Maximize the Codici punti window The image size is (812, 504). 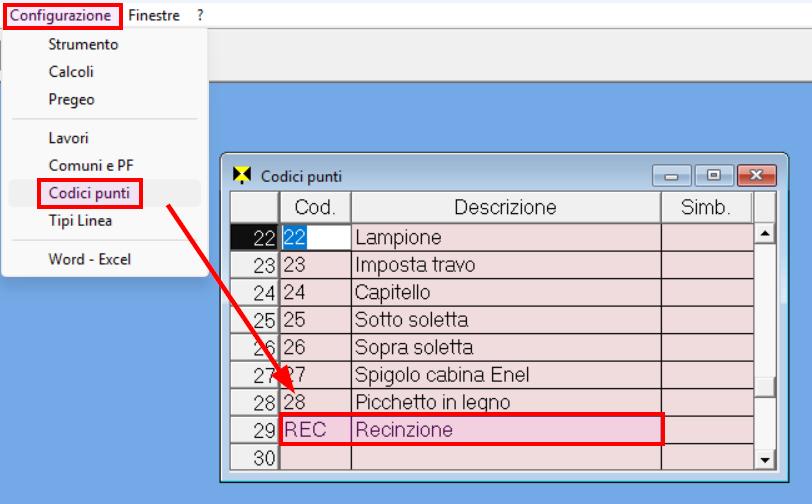click(714, 176)
